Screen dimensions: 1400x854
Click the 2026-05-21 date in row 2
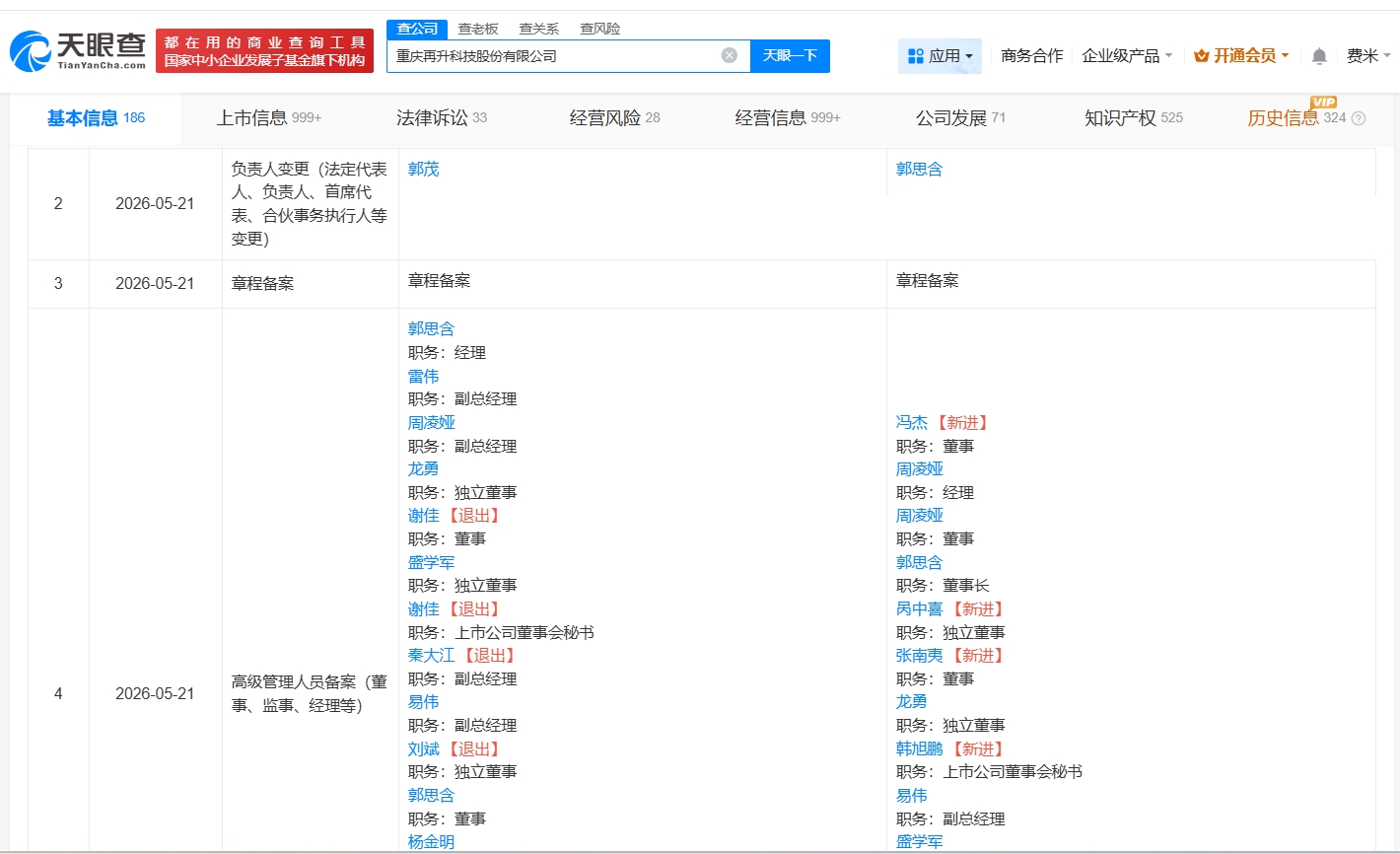(x=155, y=204)
